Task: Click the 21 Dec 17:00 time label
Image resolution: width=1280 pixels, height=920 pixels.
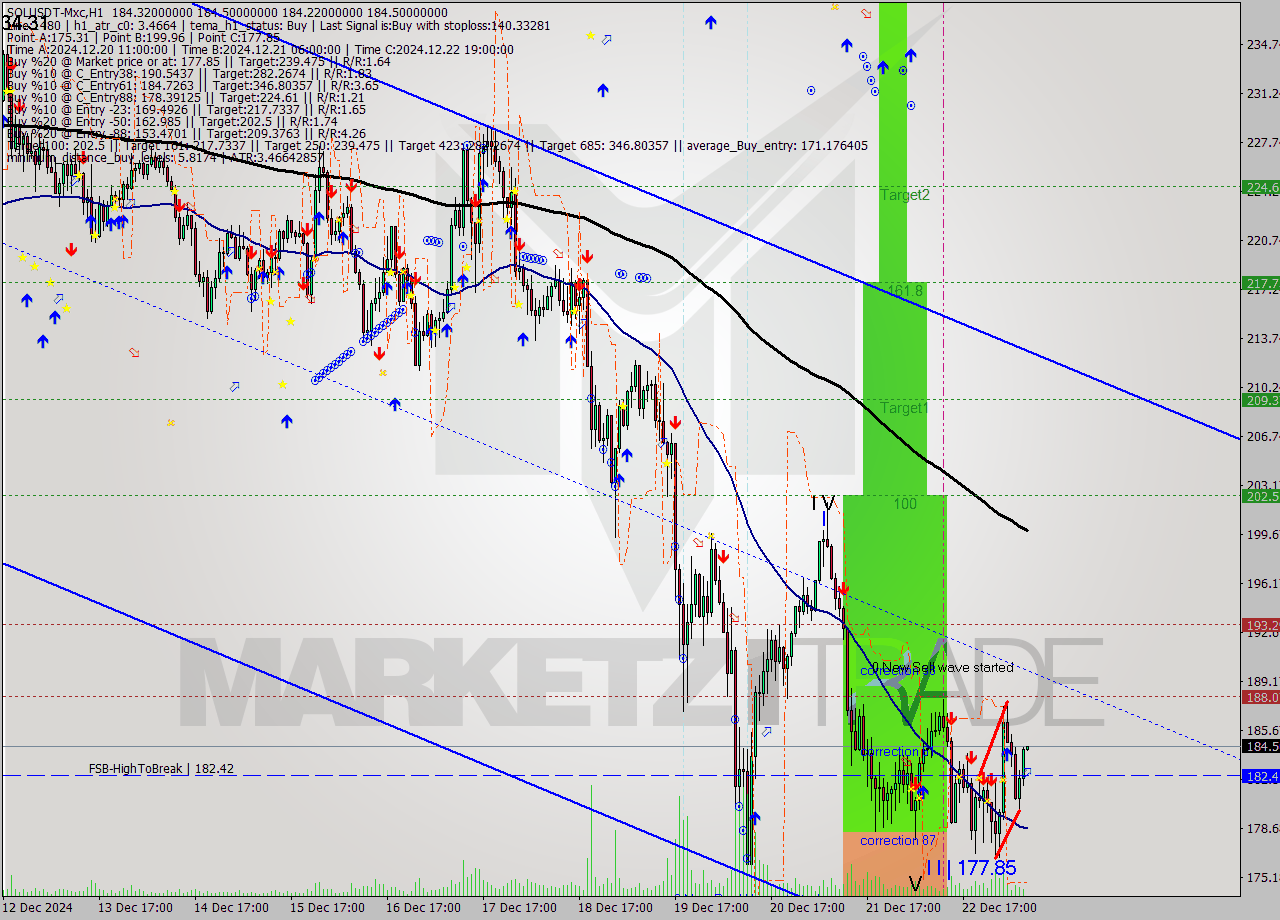Action: [904, 908]
